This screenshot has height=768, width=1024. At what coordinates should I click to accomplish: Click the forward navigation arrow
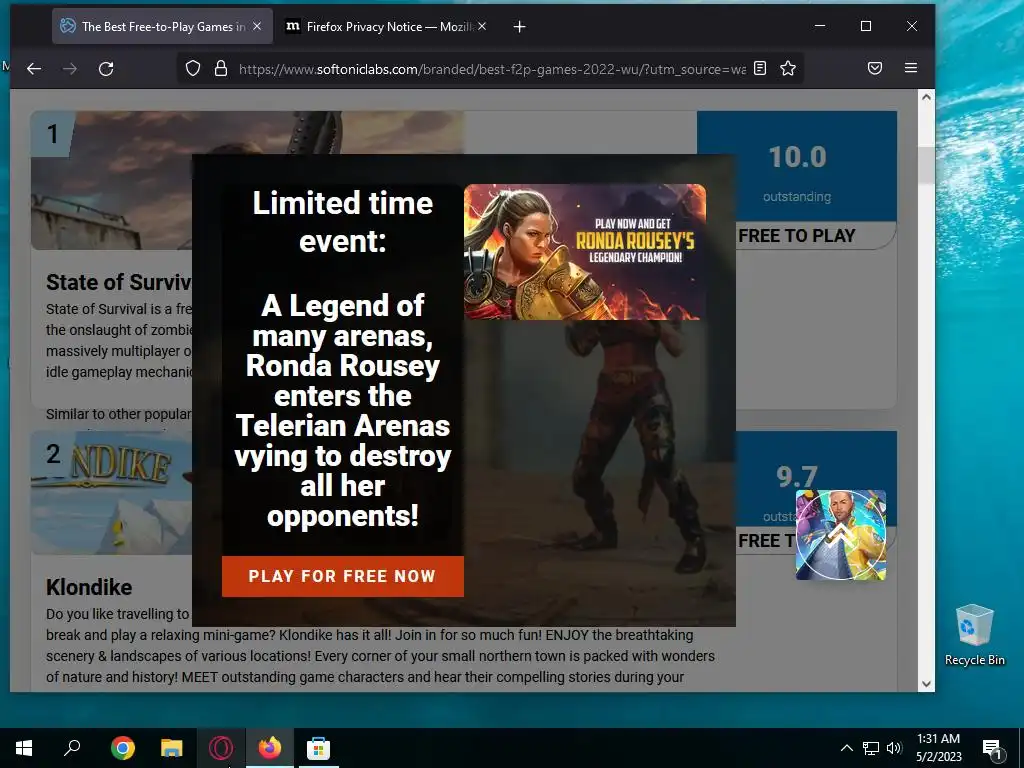pos(70,69)
